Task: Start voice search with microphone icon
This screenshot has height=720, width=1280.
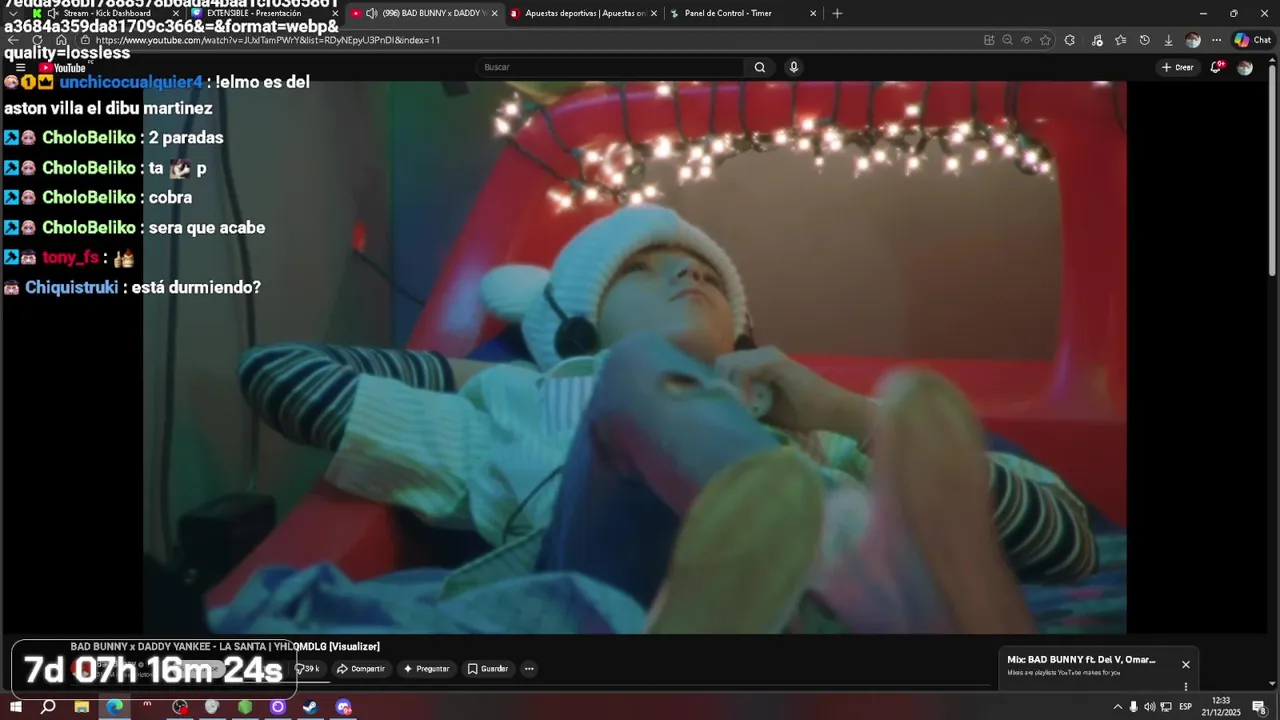Action: [x=794, y=67]
